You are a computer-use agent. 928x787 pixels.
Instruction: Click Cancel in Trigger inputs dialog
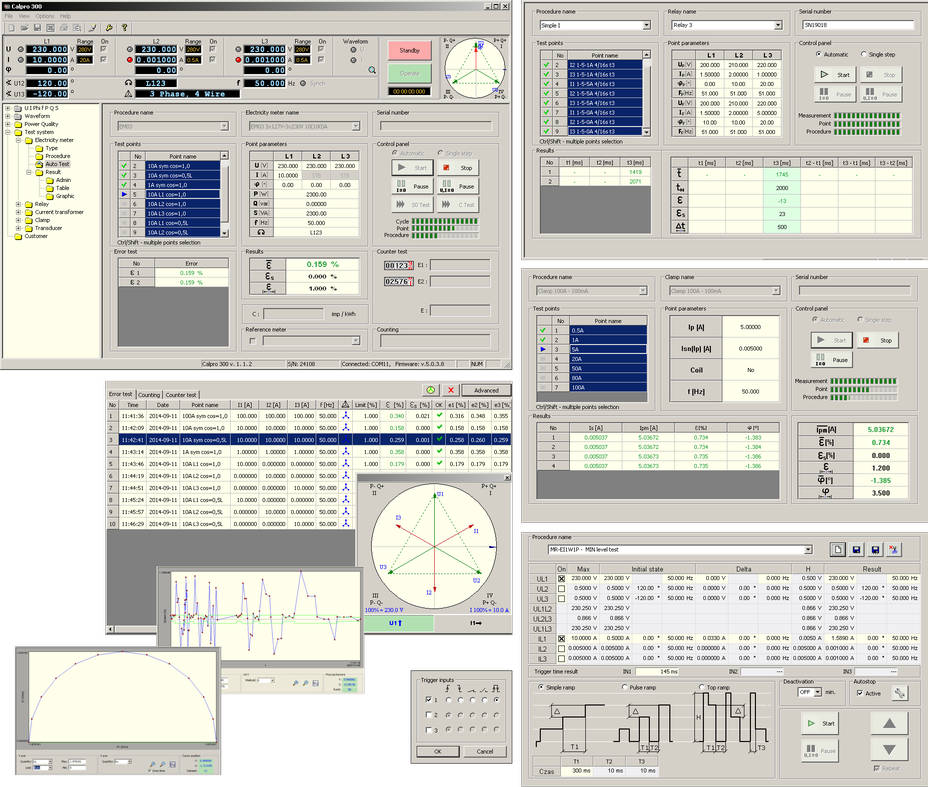(485, 751)
